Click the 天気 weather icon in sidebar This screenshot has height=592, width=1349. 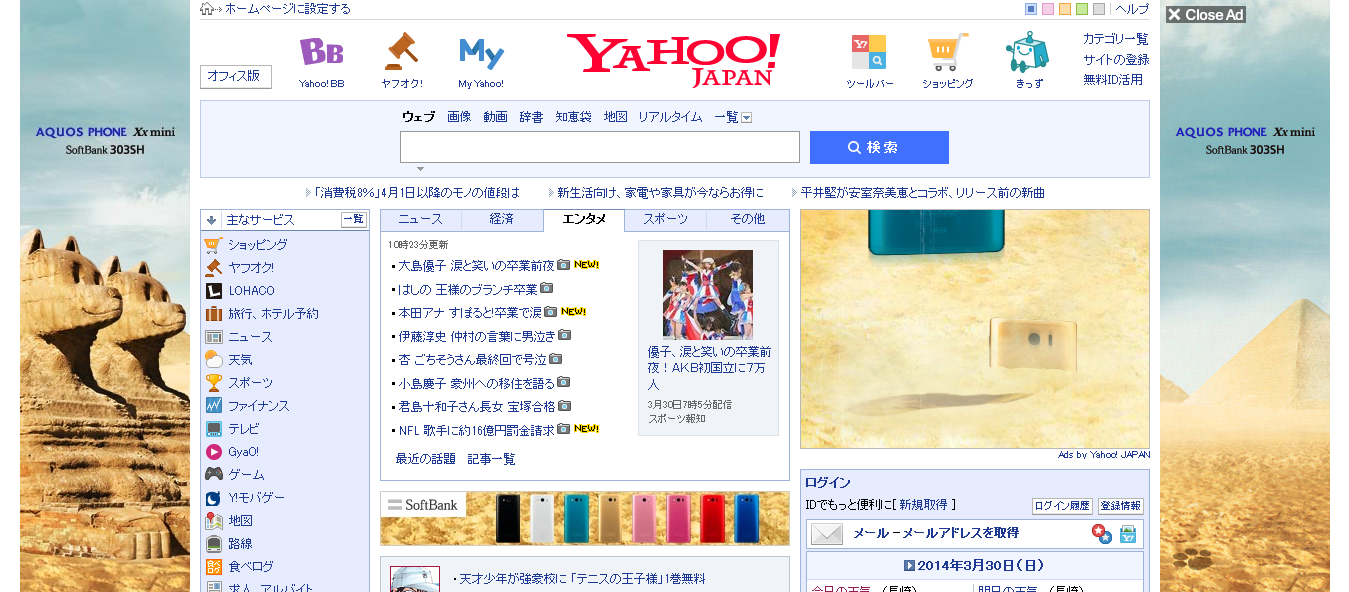point(213,360)
